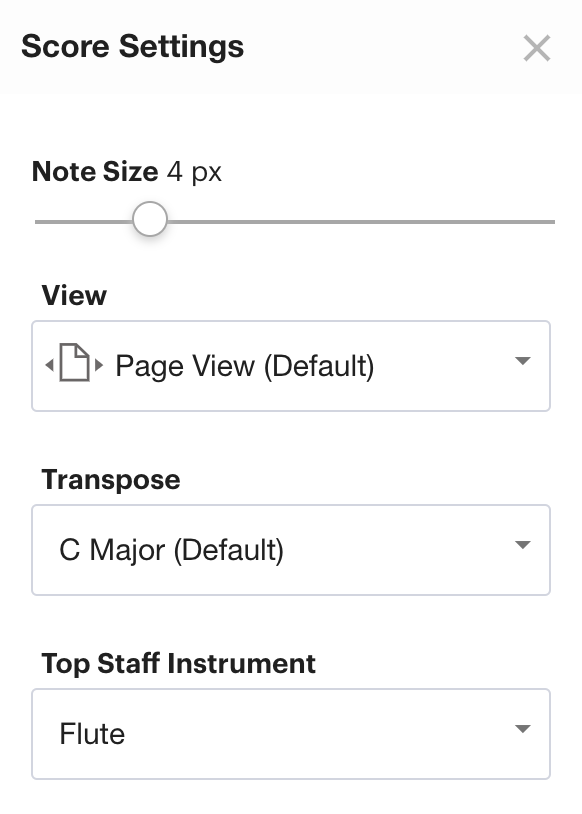Screen dimensions: 582x814
Task: Click the Score Settings title
Action: tap(132, 47)
